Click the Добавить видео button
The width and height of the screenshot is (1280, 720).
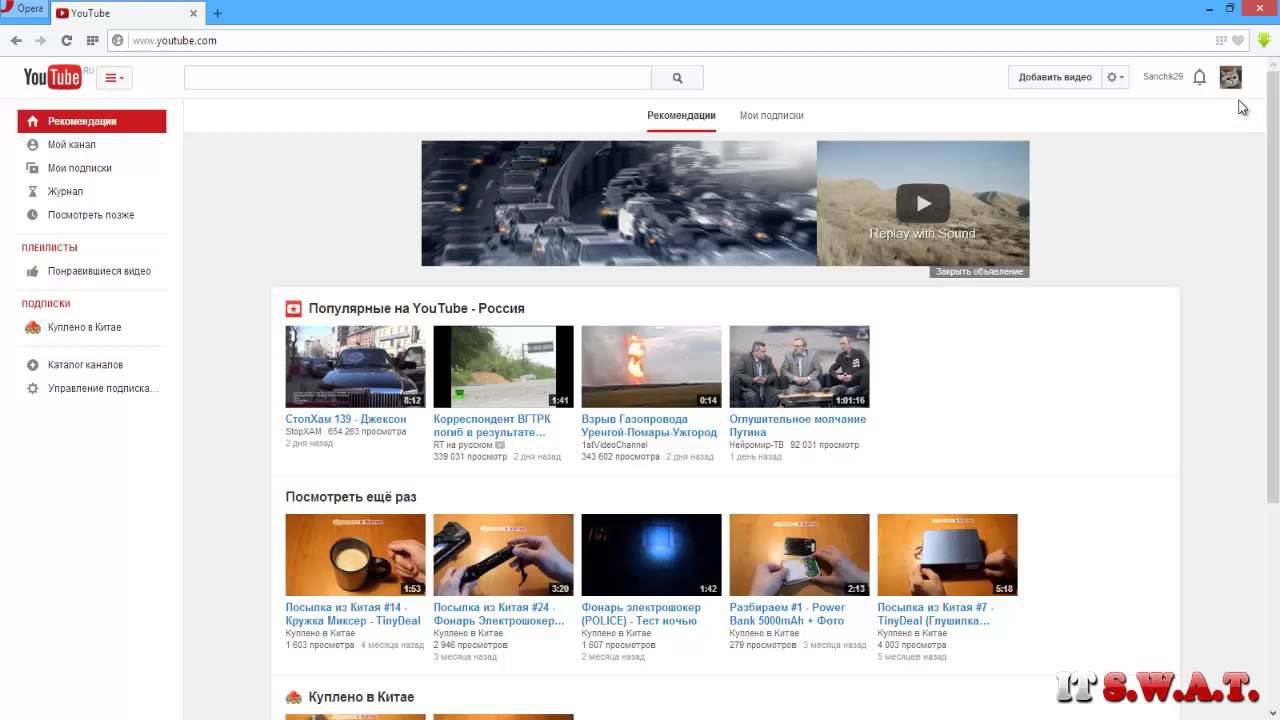(x=1055, y=77)
